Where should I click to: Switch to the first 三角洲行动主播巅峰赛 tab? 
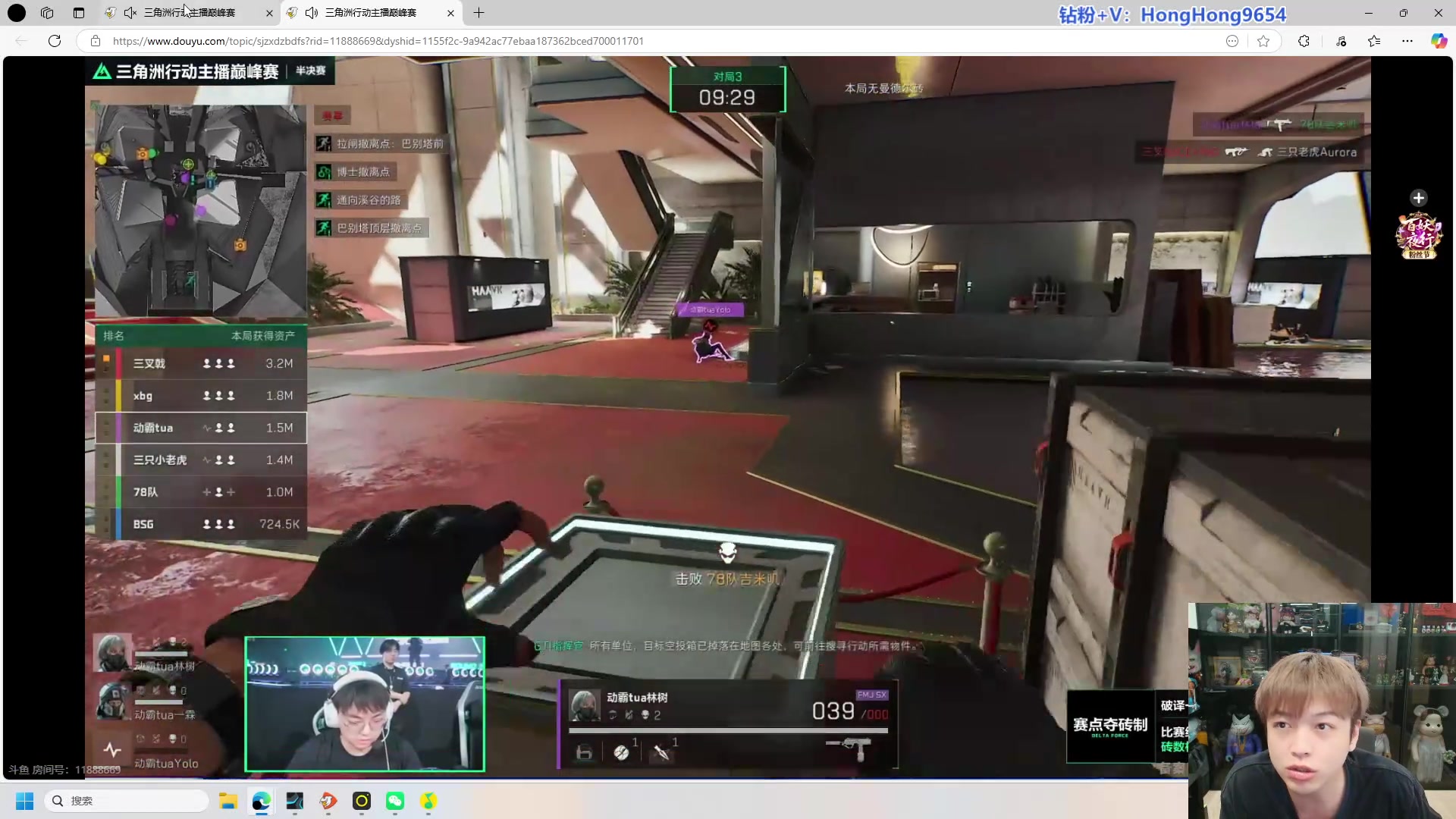(190, 13)
